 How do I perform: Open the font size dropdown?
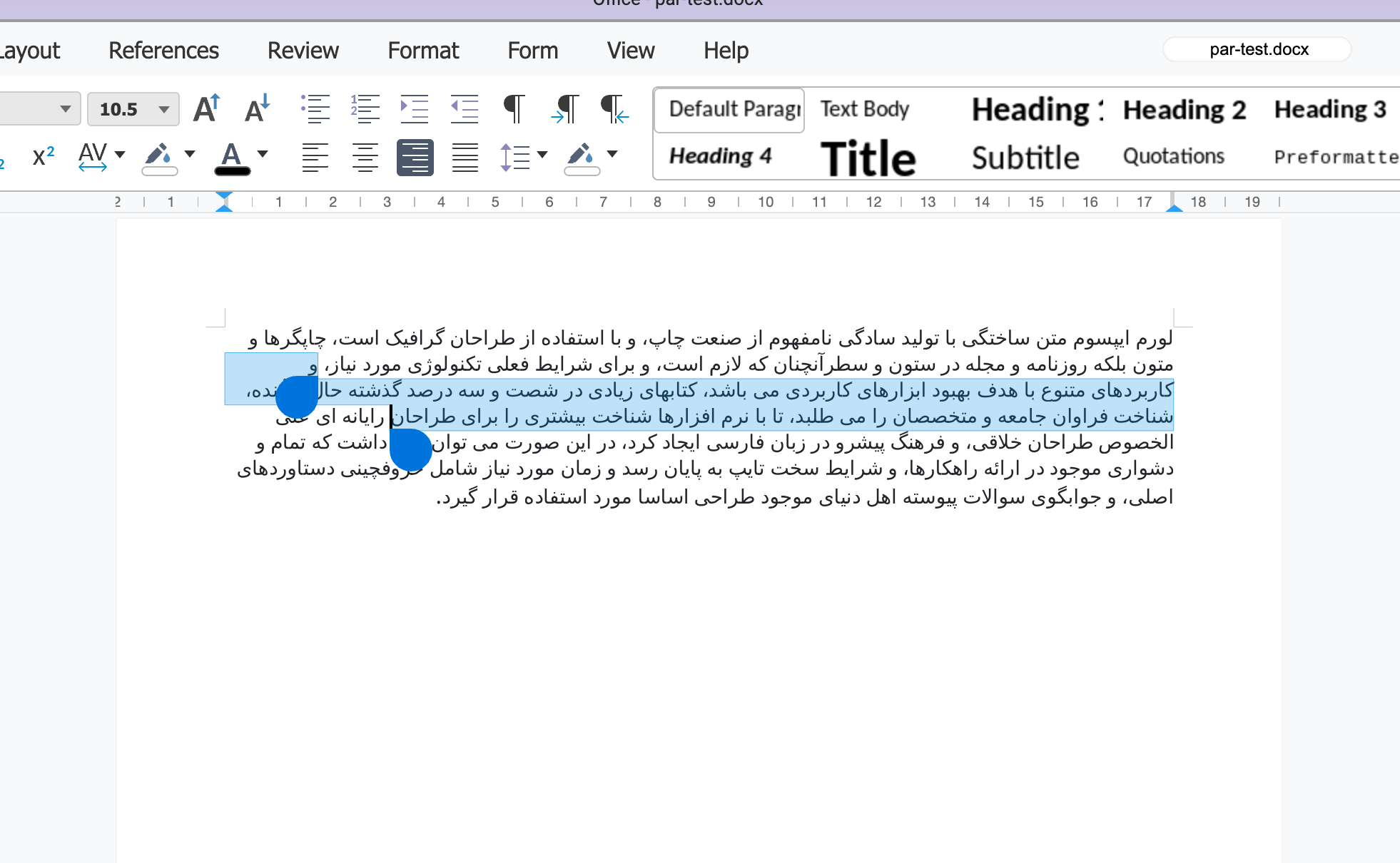(x=164, y=109)
